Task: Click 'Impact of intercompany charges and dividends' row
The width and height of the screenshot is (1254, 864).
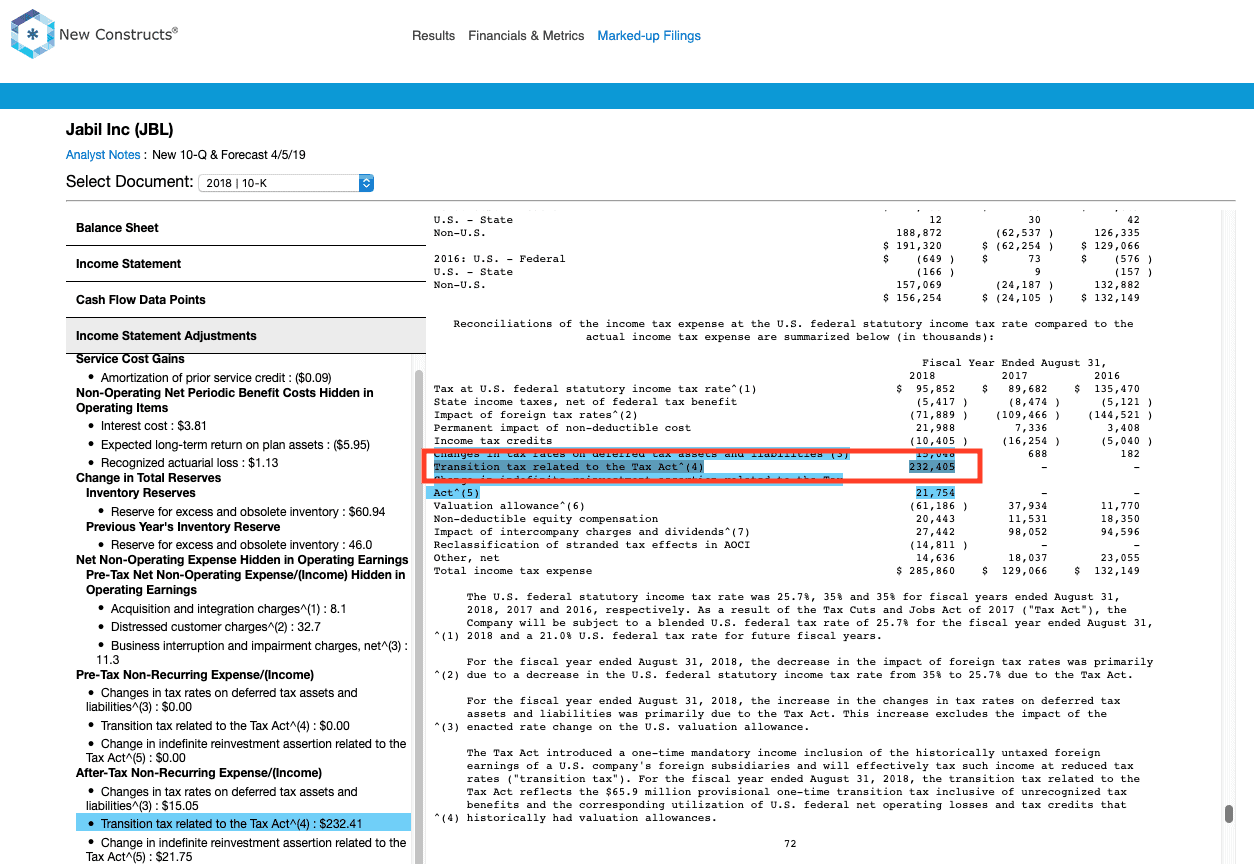Action: point(592,532)
